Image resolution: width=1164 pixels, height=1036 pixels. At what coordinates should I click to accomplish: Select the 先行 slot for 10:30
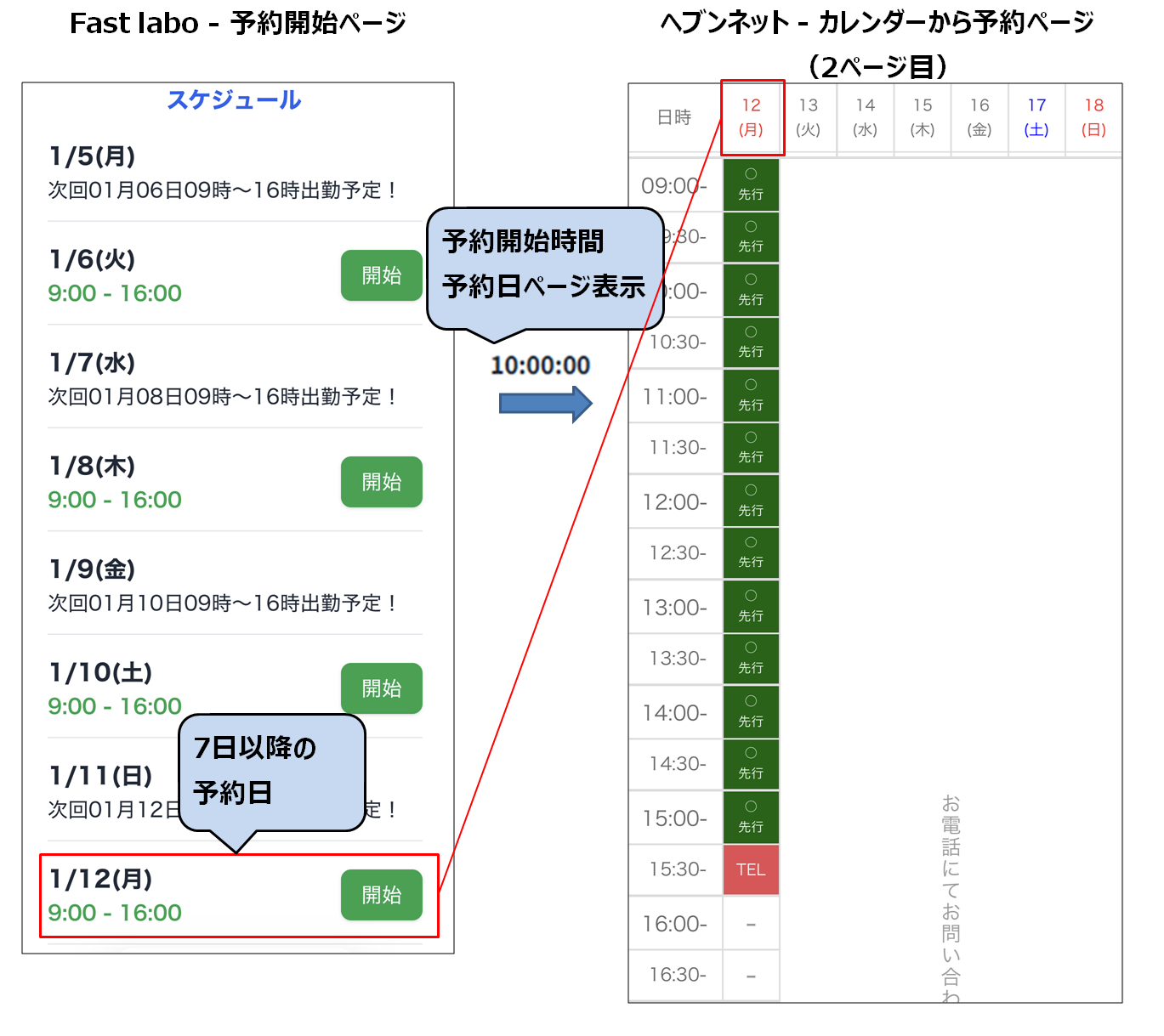[752, 343]
